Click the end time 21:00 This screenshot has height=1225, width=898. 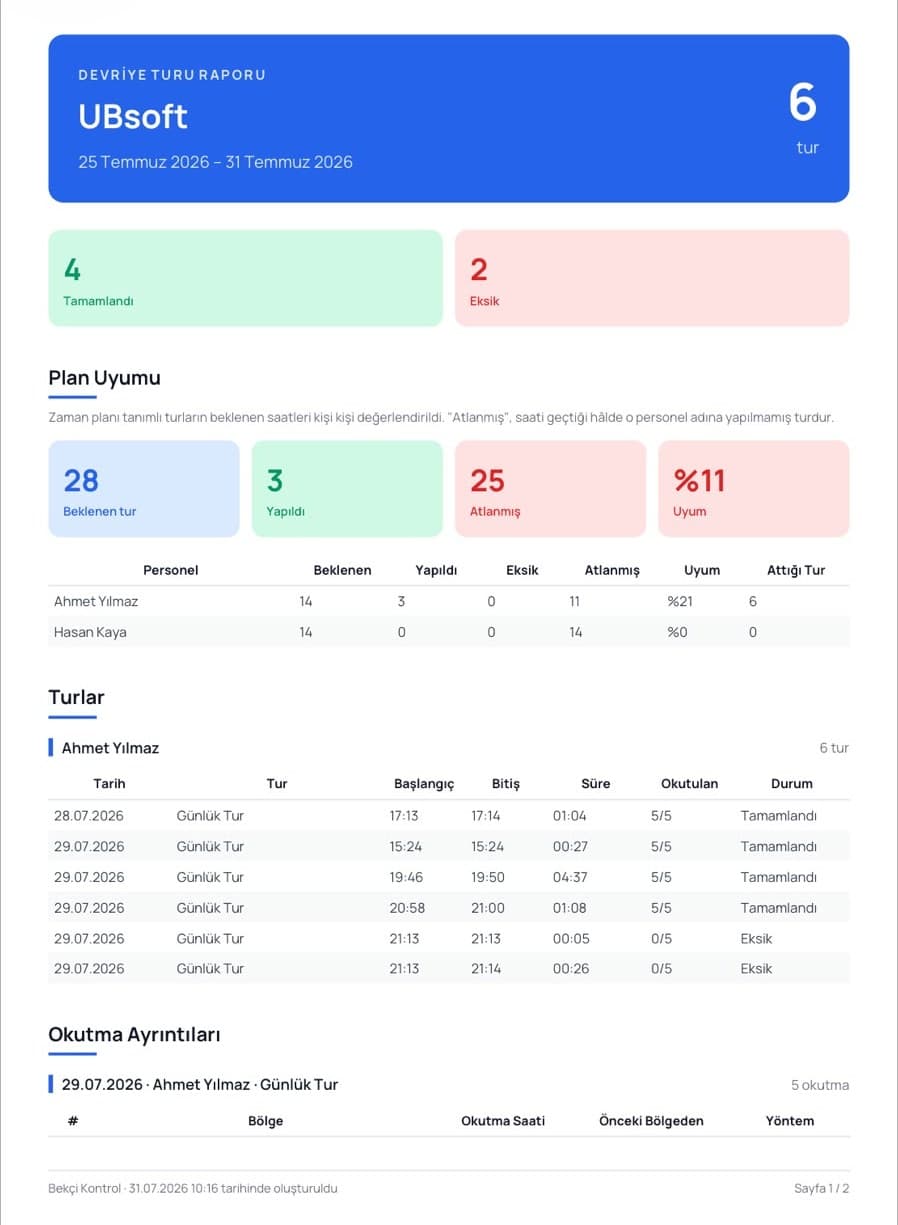point(488,908)
